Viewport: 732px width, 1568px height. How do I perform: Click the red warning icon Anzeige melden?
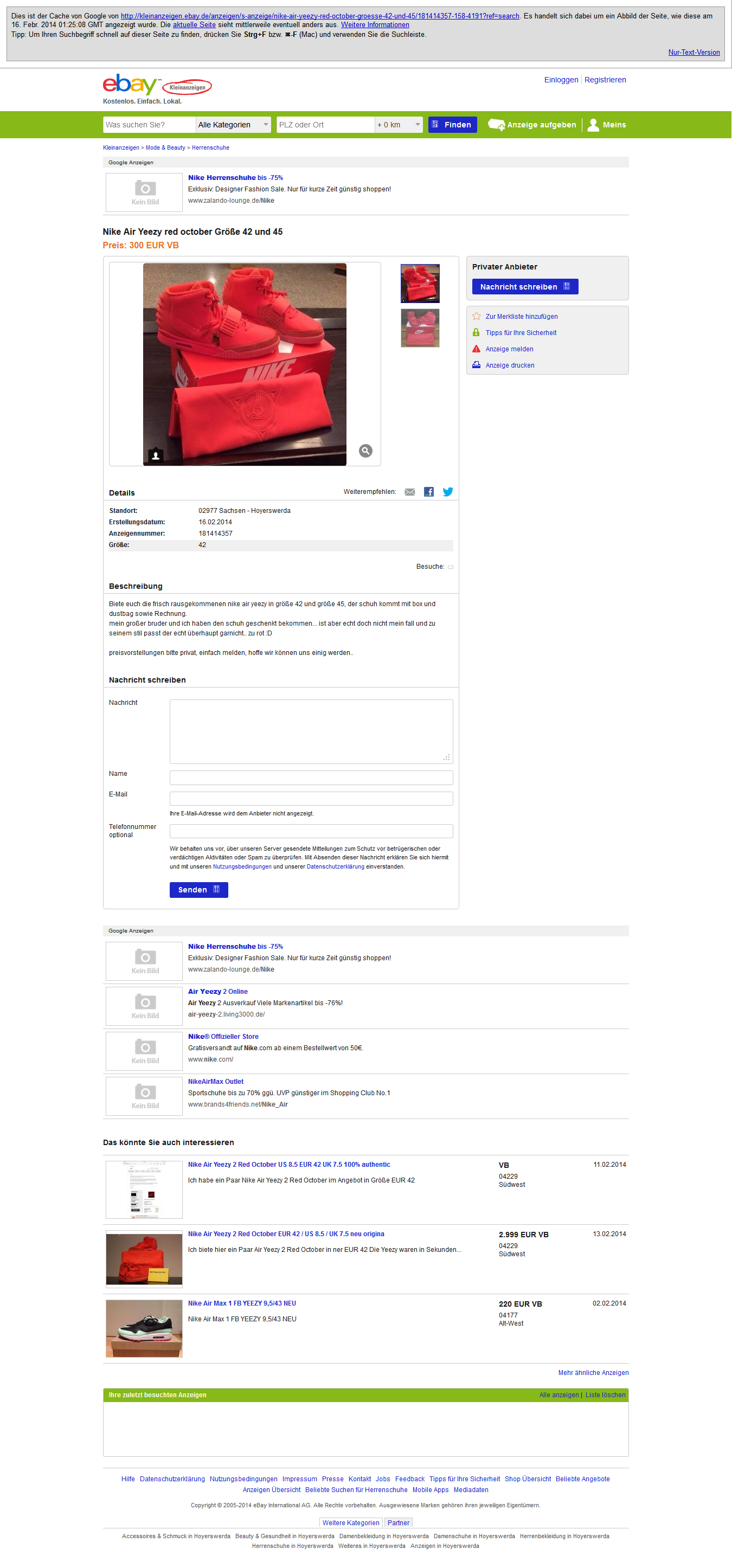(x=476, y=349)
